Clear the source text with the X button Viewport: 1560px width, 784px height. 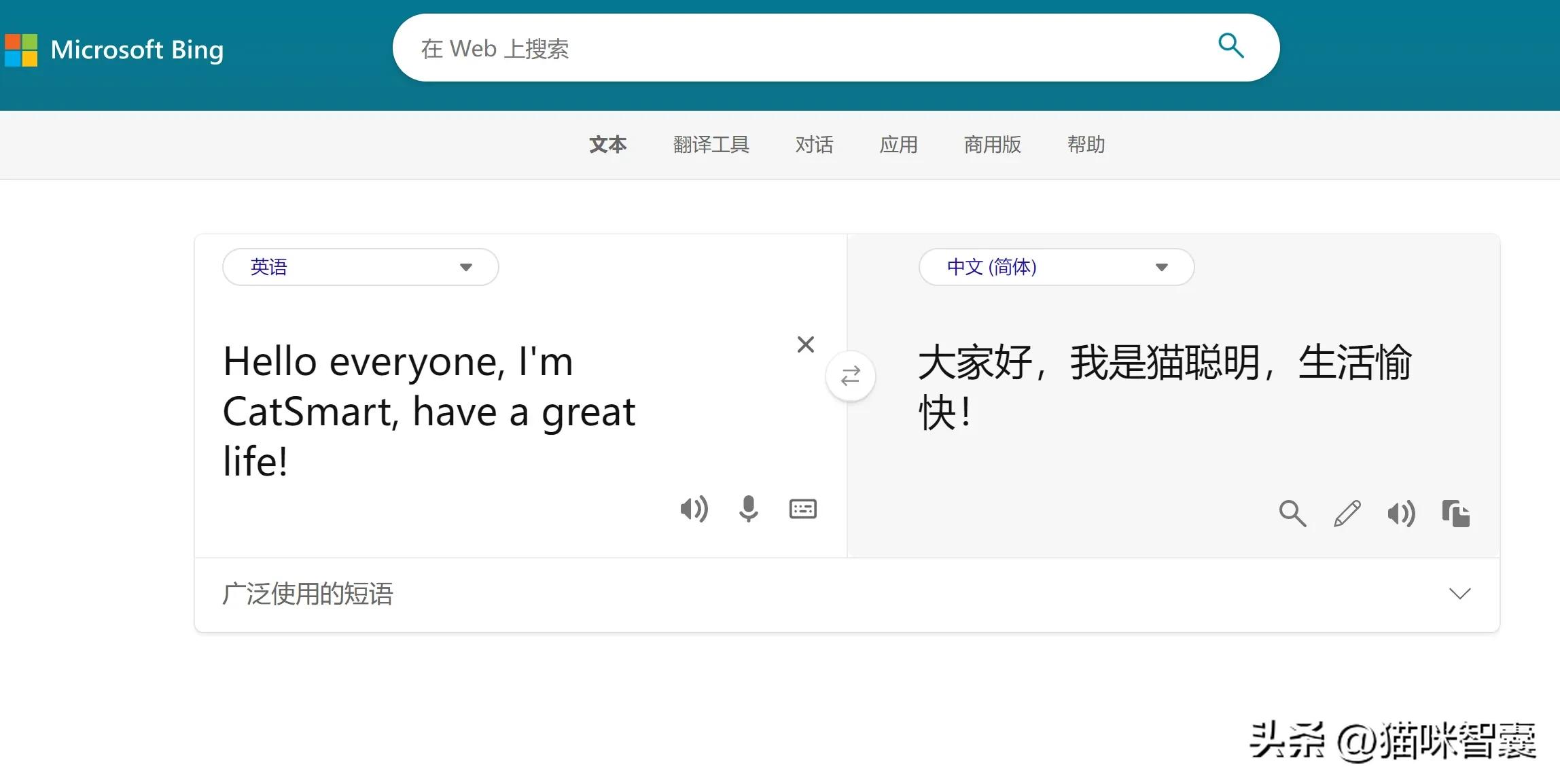point(806,344)
